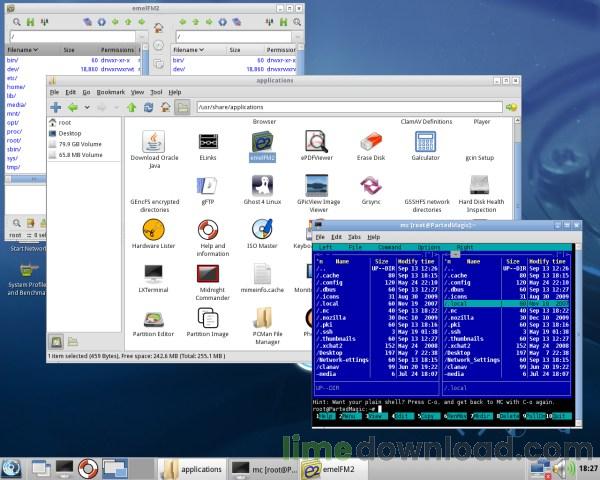600x480 pixels.
Task: Click the /usr/share/applications path field
Action: coord(349,107)
